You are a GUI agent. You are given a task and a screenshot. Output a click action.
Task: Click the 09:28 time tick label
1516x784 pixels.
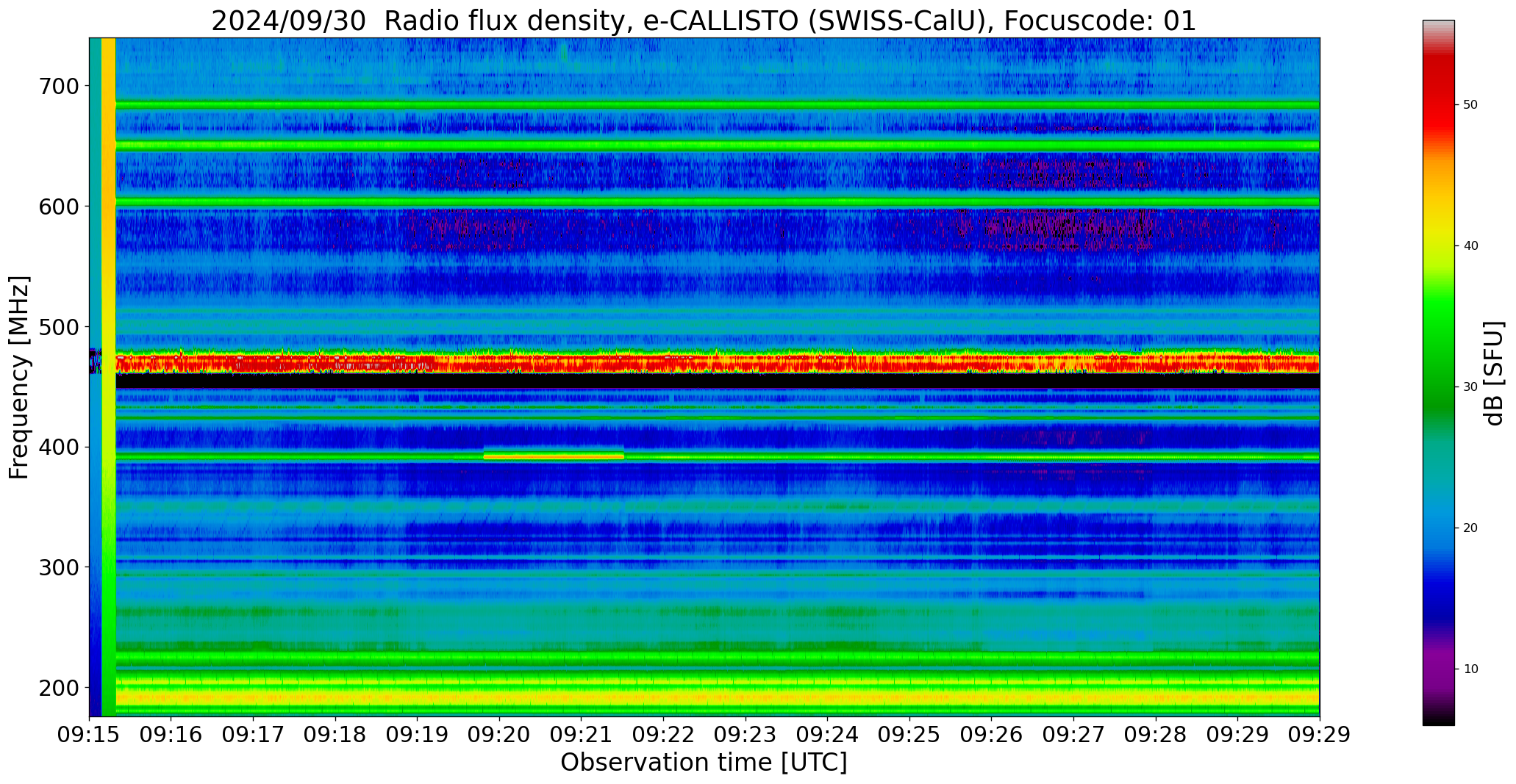click(1156, 735)
